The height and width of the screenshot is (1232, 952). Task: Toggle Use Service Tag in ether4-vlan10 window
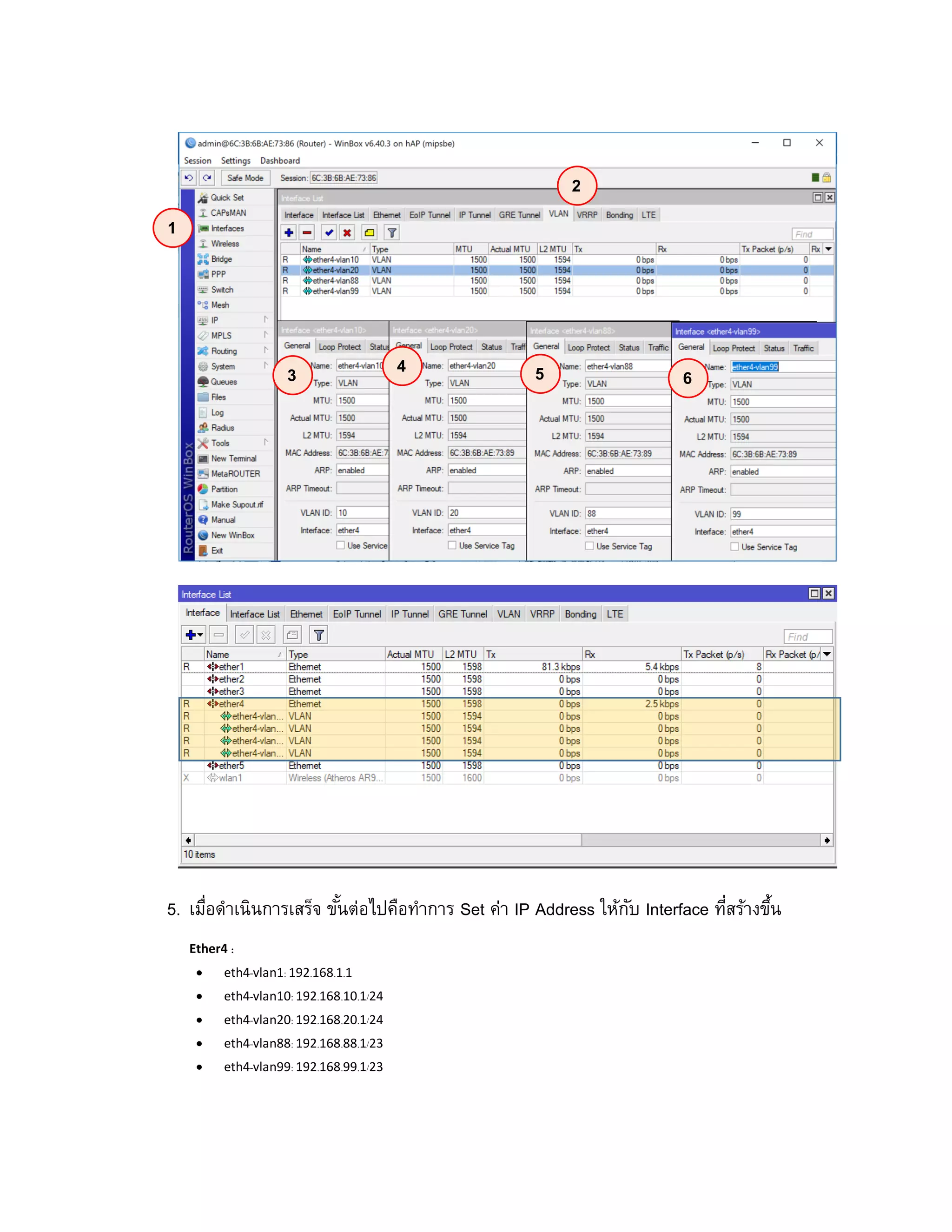click(341, 545)
